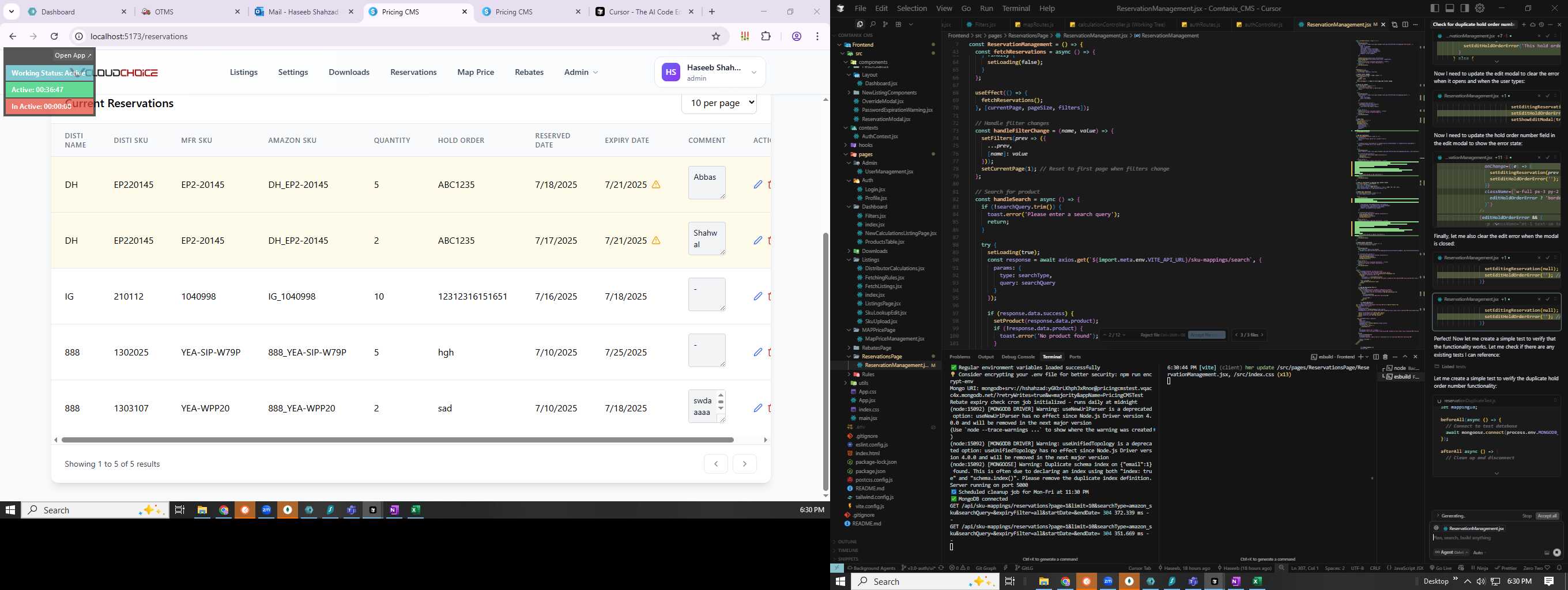Viewport: 1568px width, 590px height.
Task: Open Zoom from the lower Windows taskbar
Action: click(1108, 581)
